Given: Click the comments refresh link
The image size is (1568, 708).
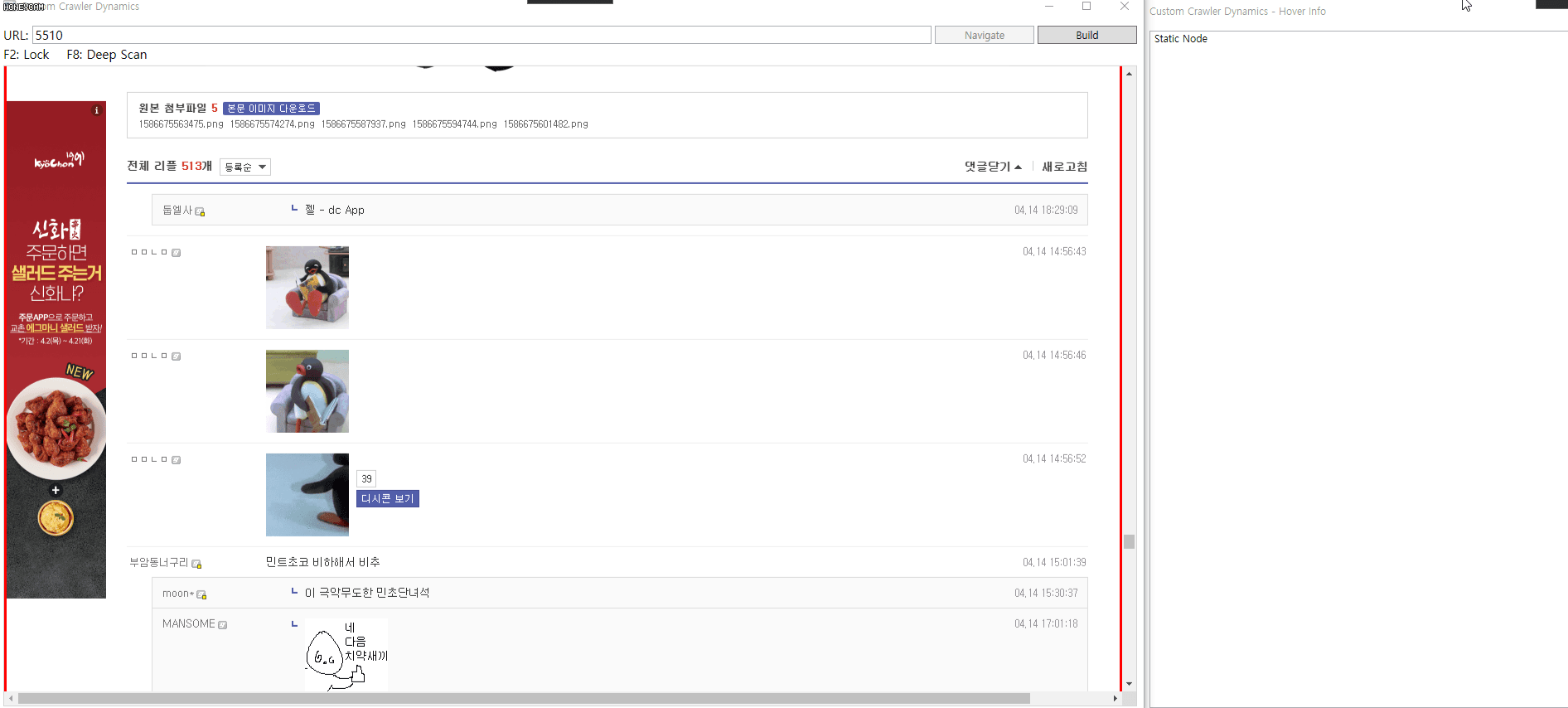Looking at the screenshot, I should 1065,167.
